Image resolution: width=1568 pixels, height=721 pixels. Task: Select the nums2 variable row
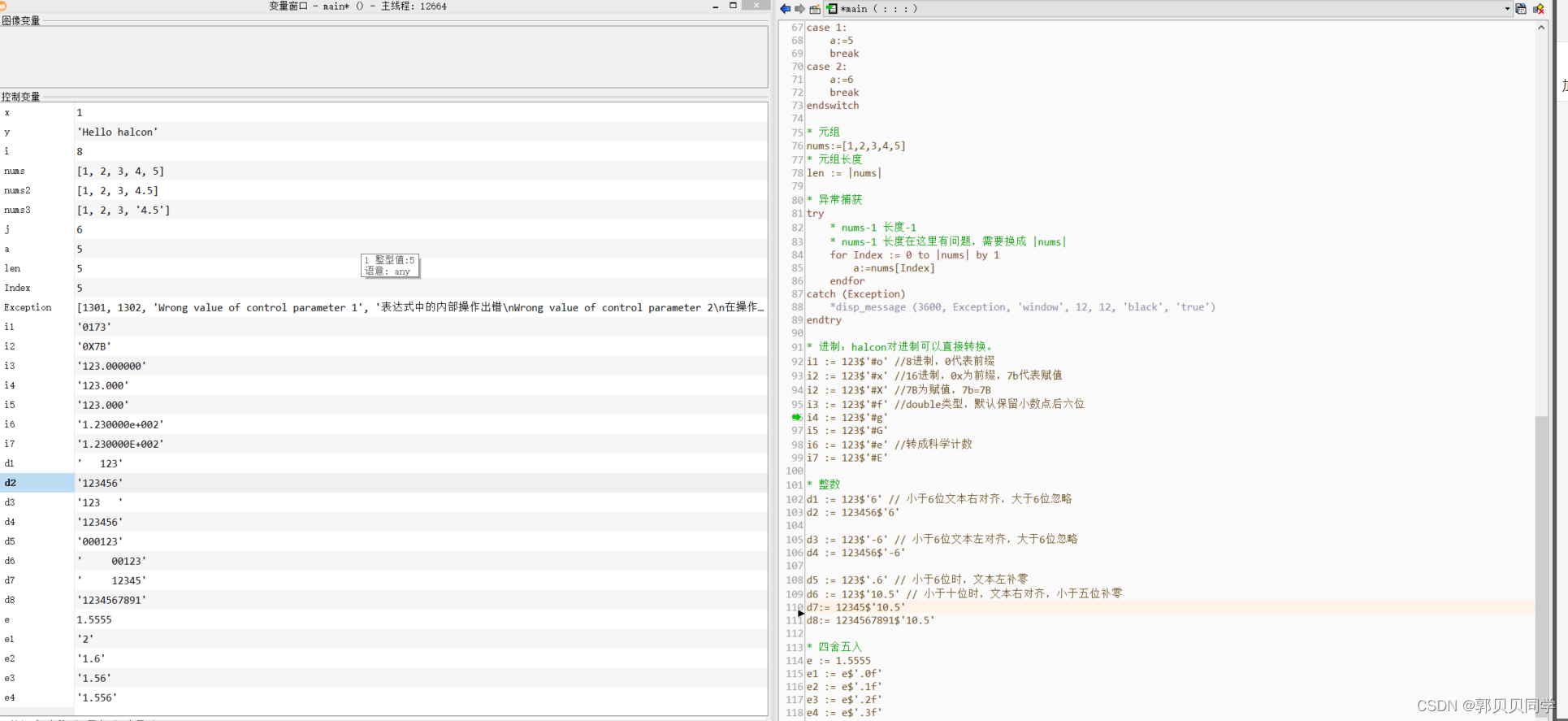coord(383,190)
